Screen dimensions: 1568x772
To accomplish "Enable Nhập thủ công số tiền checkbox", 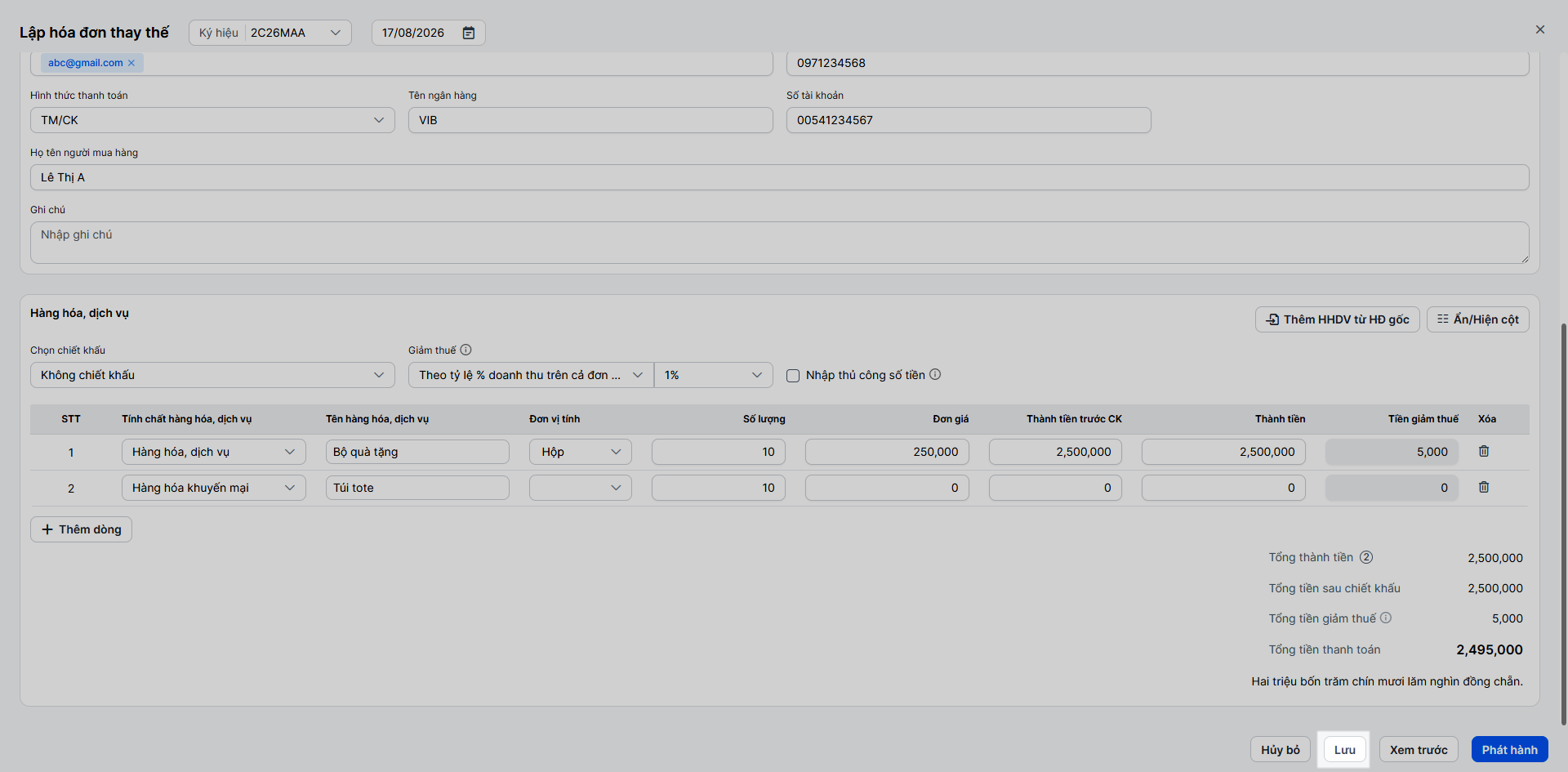I will [x=793, y=376].
